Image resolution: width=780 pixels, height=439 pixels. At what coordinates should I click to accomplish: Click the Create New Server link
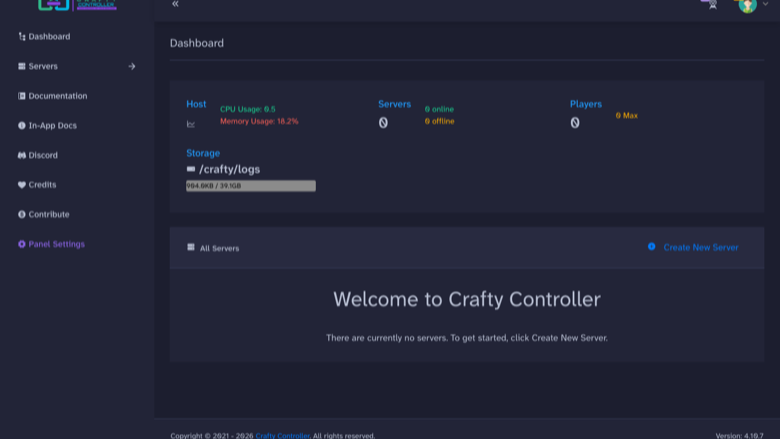(x=700, y=247)
